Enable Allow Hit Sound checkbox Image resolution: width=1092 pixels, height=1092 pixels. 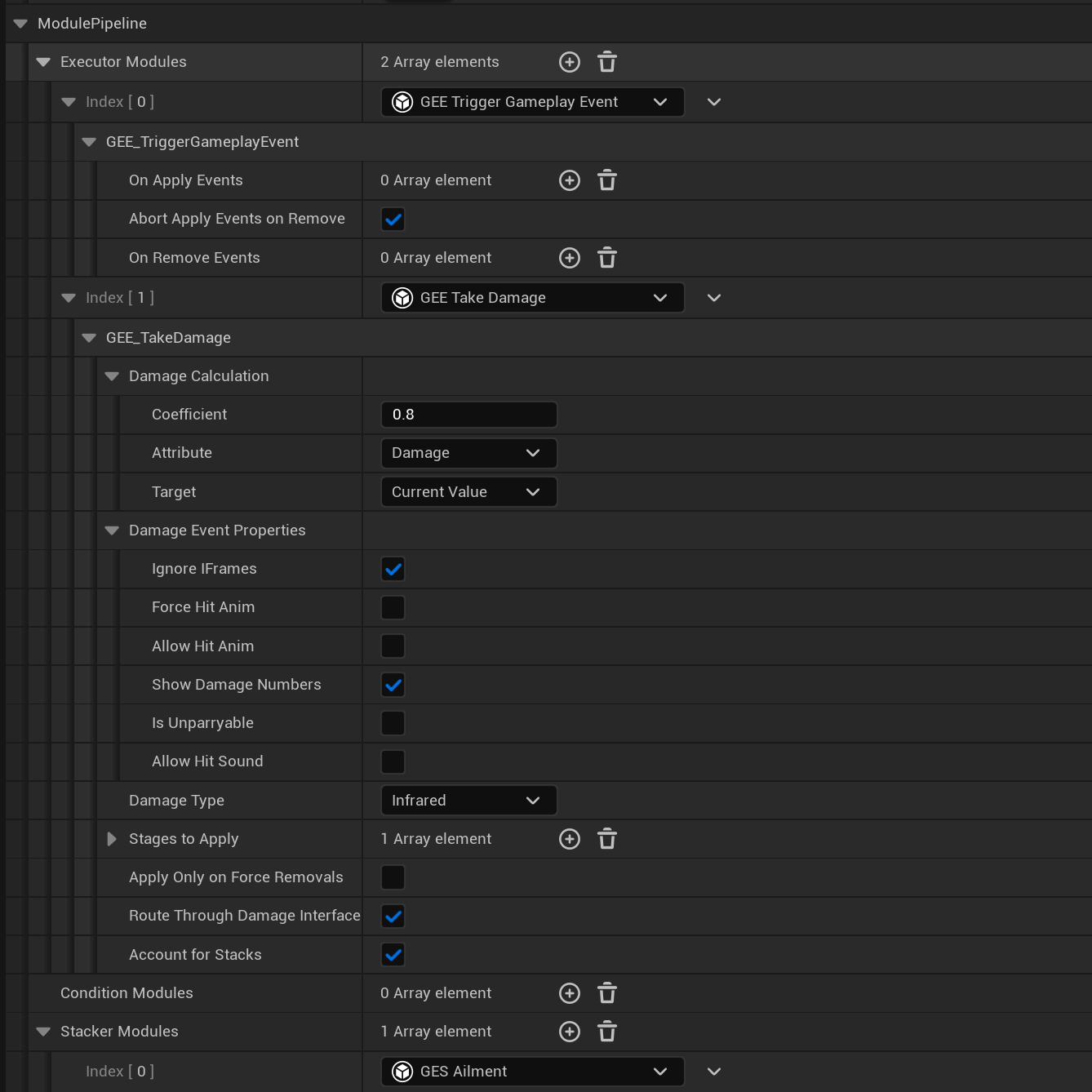[x=393, y=761]
